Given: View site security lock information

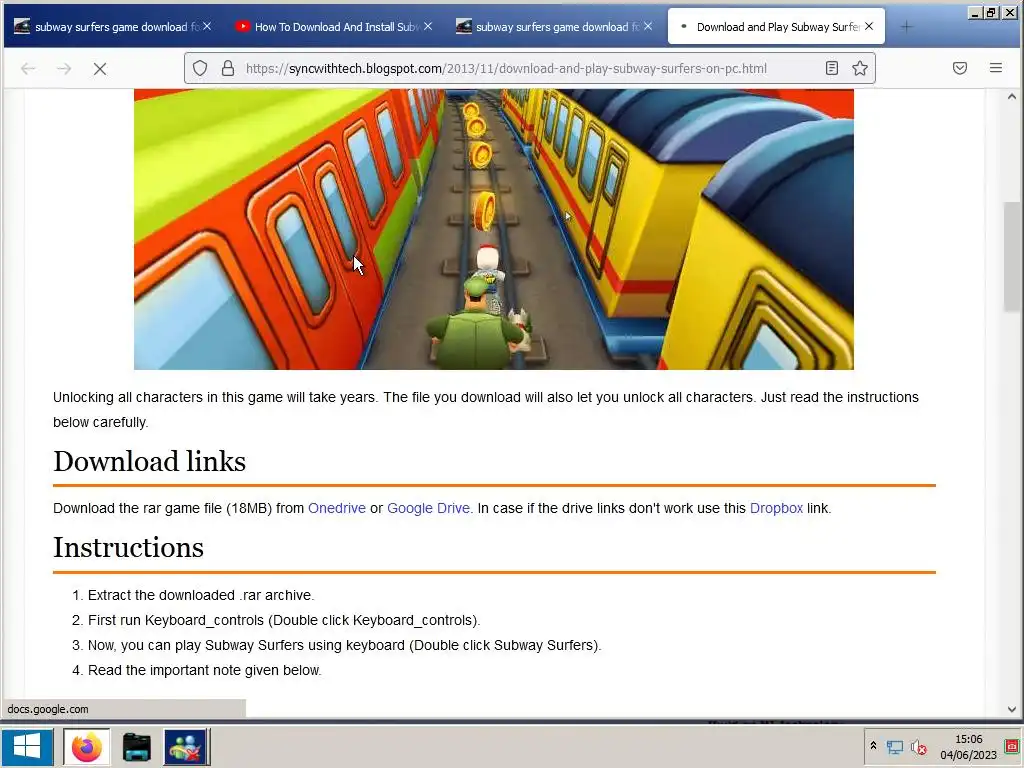Looking at the screenshot, I should tap(228, 68).
